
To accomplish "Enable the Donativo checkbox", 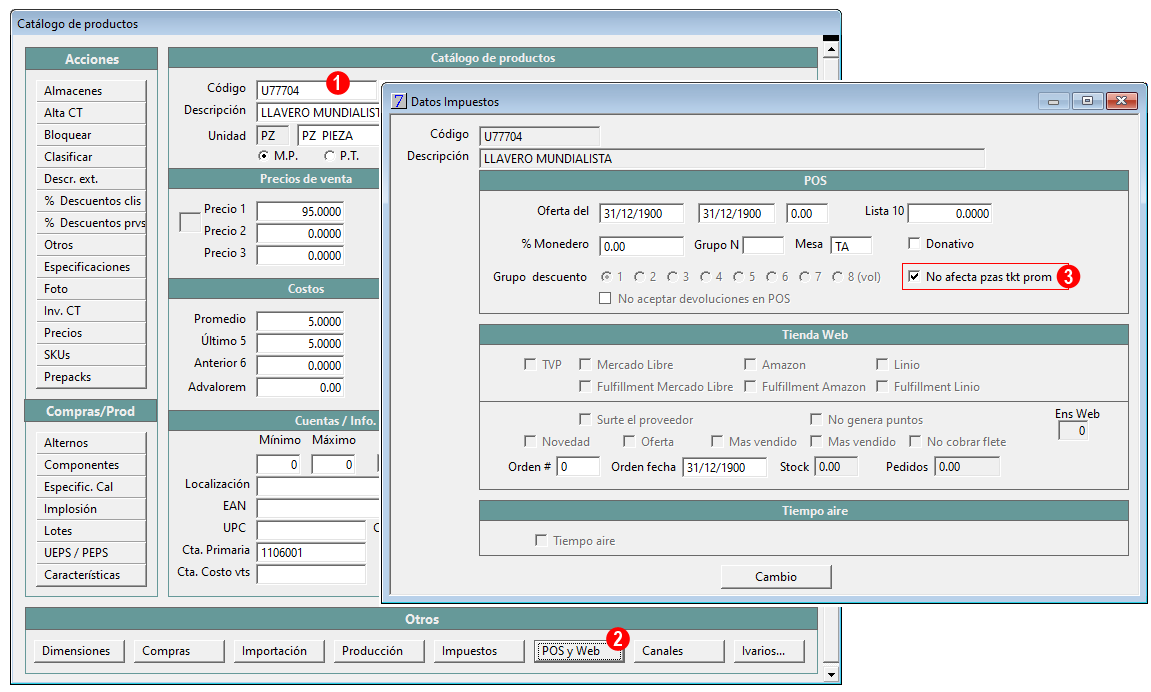I will pos(914,243).
